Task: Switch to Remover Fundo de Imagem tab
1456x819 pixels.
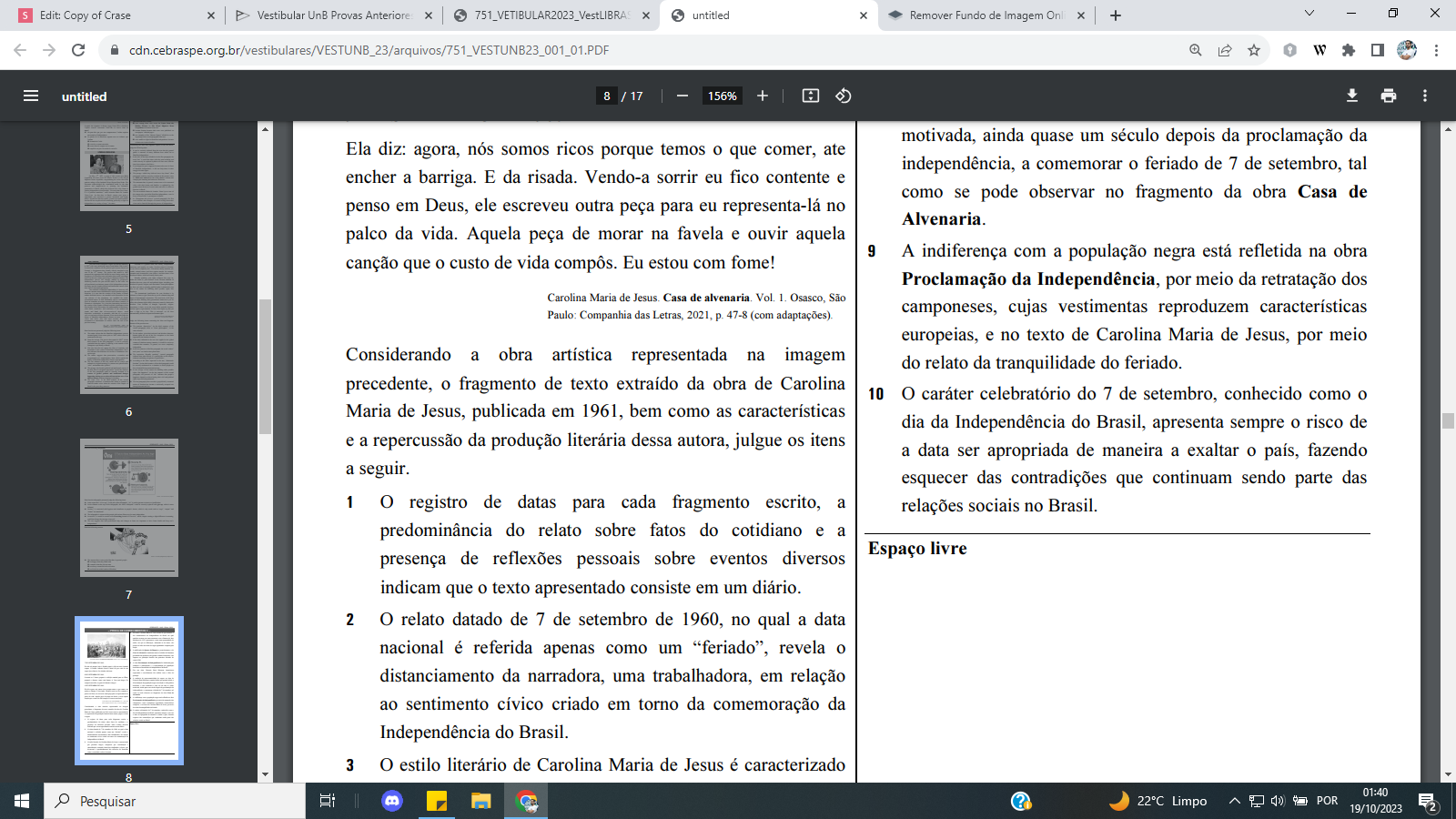Action: (987, 15)
